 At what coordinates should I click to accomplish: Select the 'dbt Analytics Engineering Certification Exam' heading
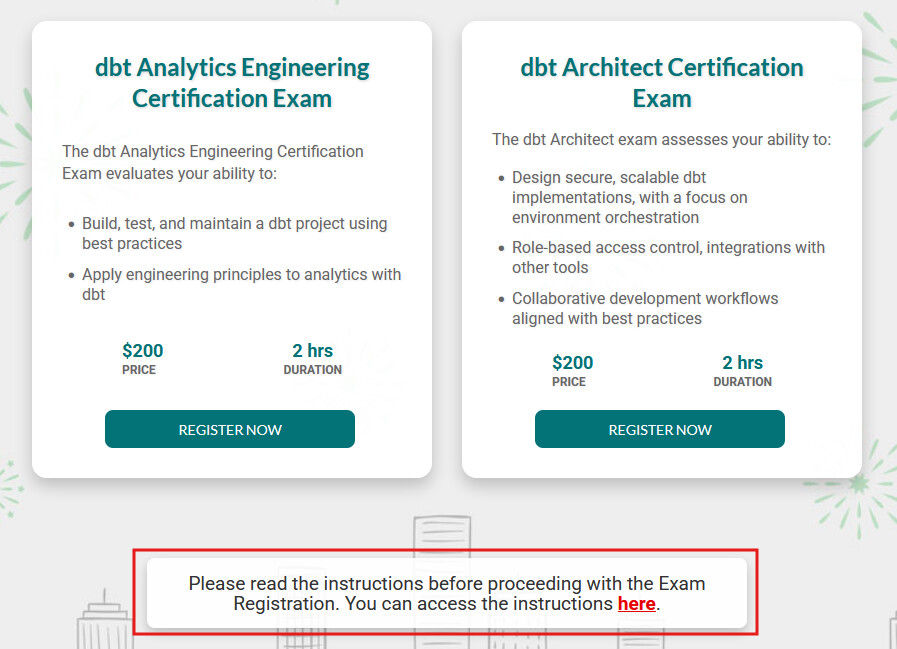[x=232, y=83]
